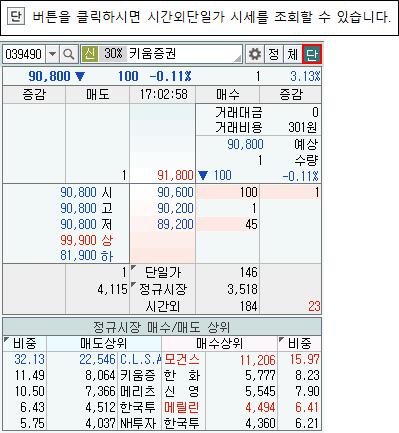Toggle the 단일가 row label
Screen dimensions: 399x433
coord(163,273)
